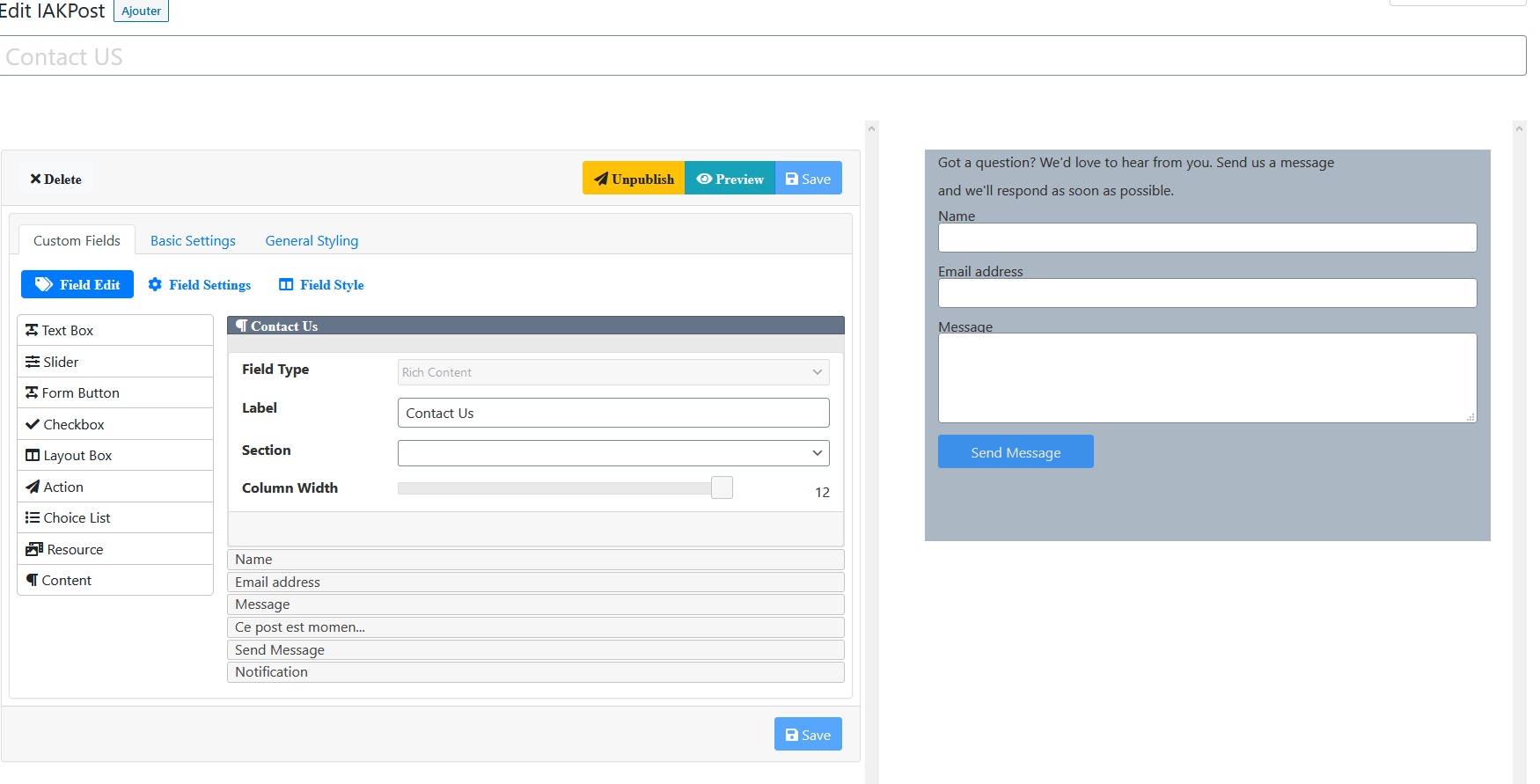Click the Column Width slider handle
Screen dimensions: 1540x784
click(x=722, y=487)
